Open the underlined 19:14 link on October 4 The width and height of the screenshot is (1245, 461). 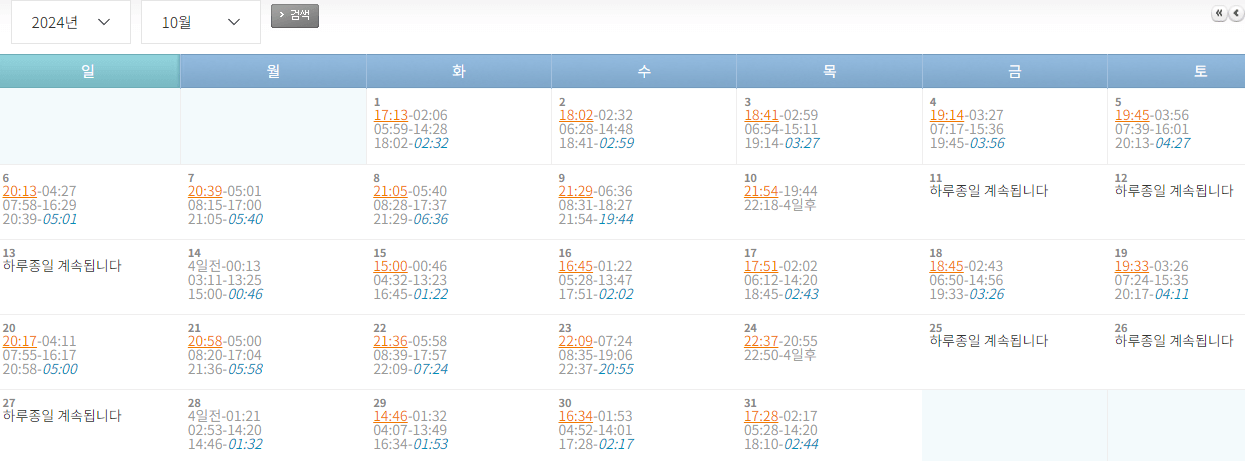947,116
